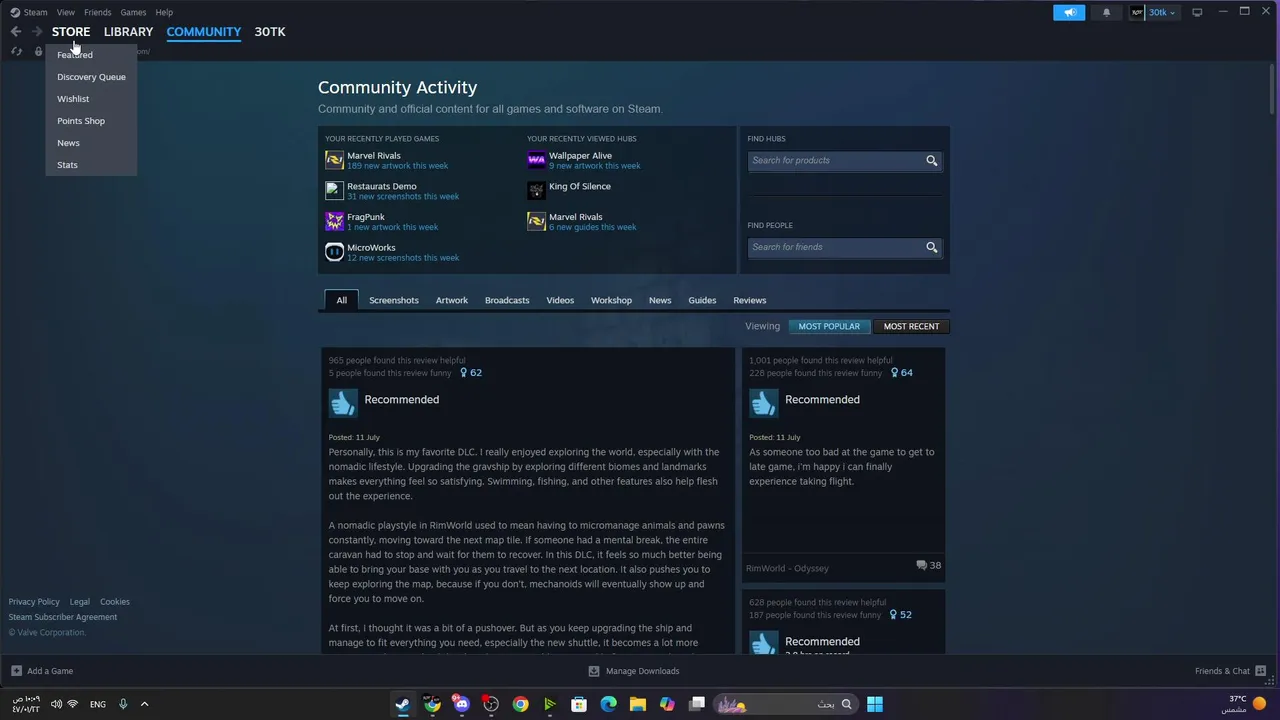Switch to the community News tab
The width and height of the screenshot is (1280, 720).
(x=660, y=300)
